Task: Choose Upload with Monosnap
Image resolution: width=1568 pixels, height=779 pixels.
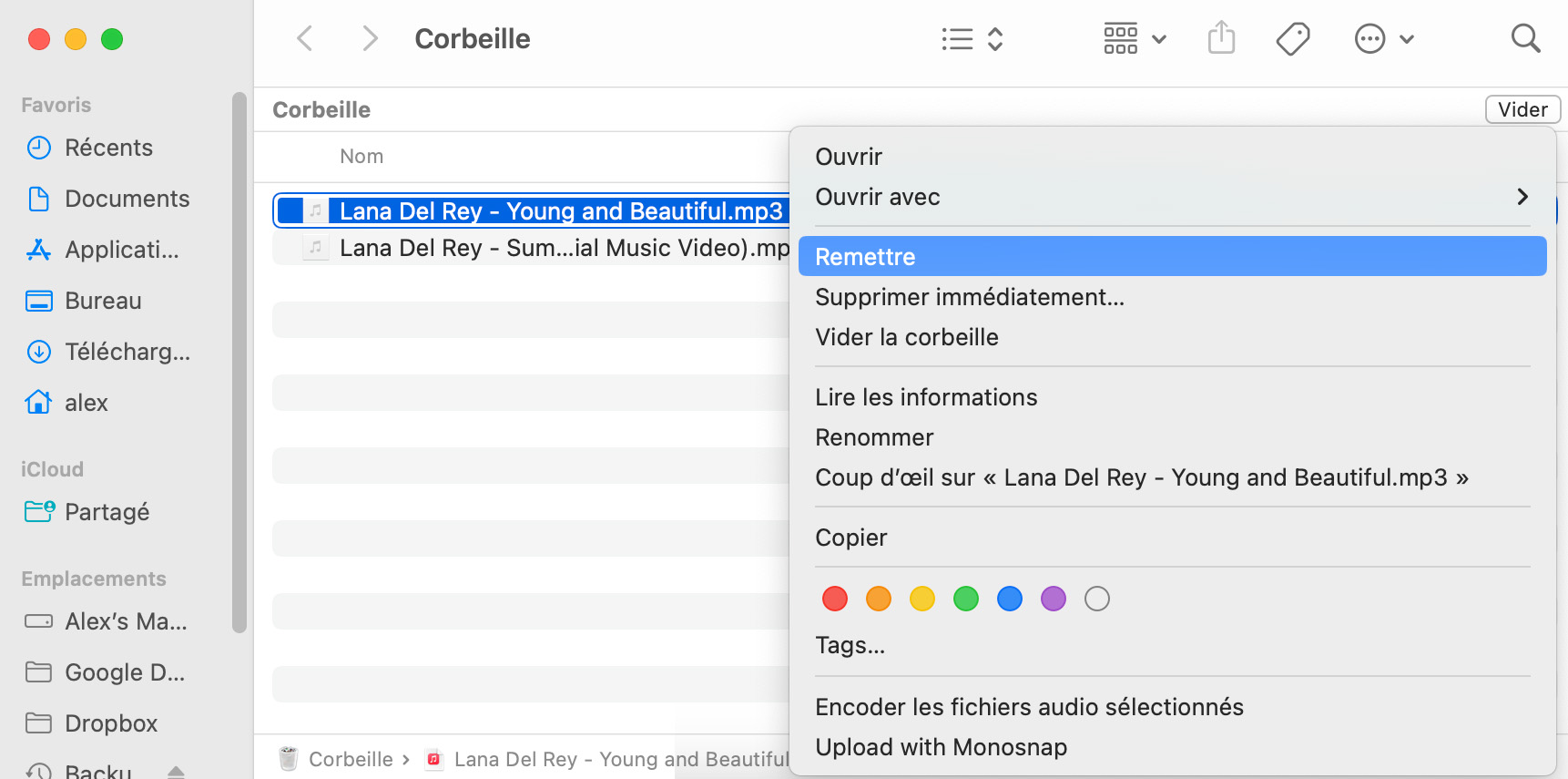Action: (x=1173, y=747)
